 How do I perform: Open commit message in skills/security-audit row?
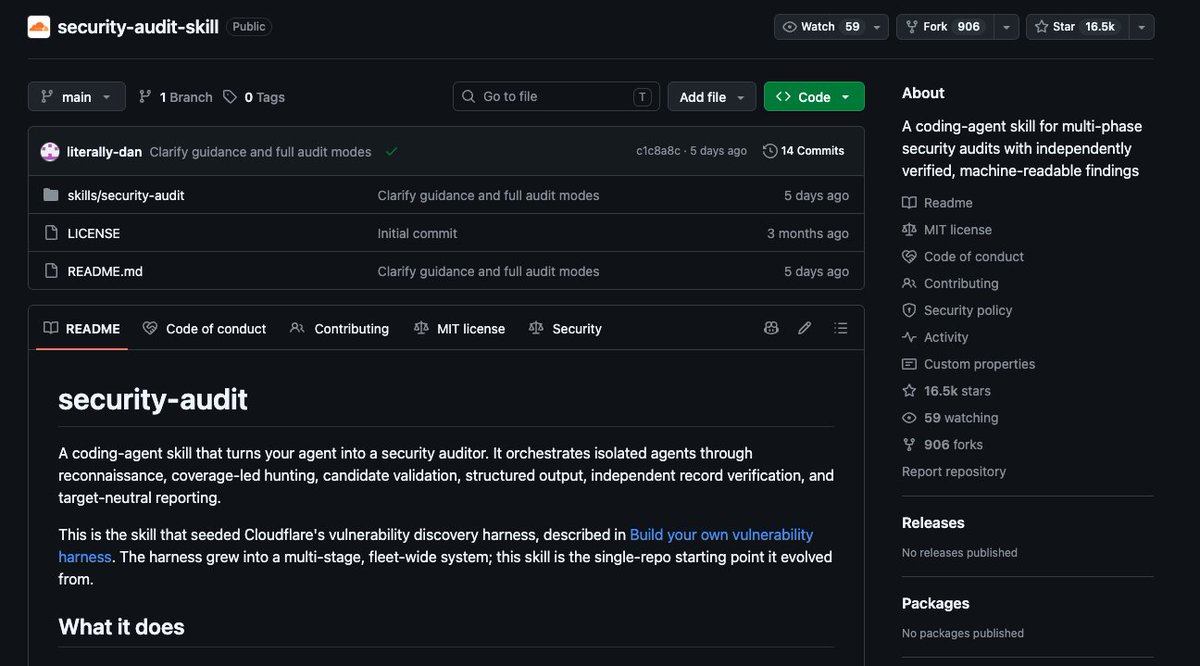coord(488,195)
